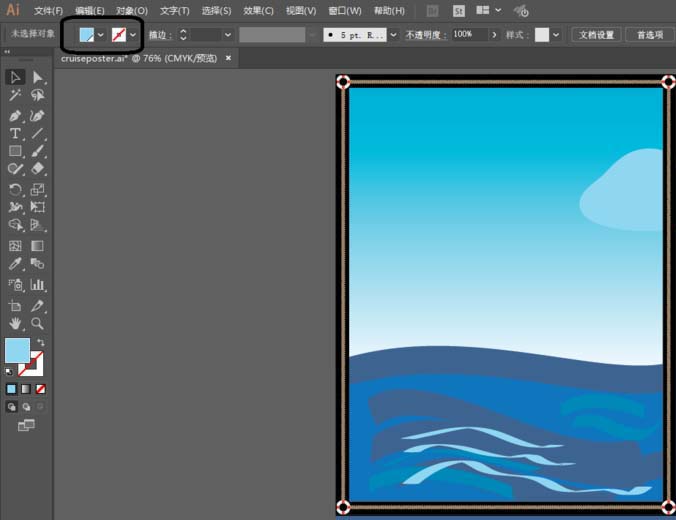Swap fill and stroke colors

click(x=41, y=342)
